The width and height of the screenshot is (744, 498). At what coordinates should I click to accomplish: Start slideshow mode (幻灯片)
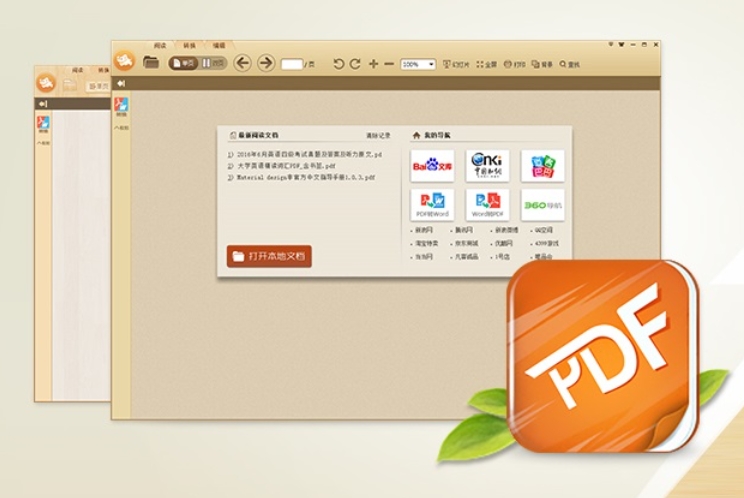coord(456,64)
